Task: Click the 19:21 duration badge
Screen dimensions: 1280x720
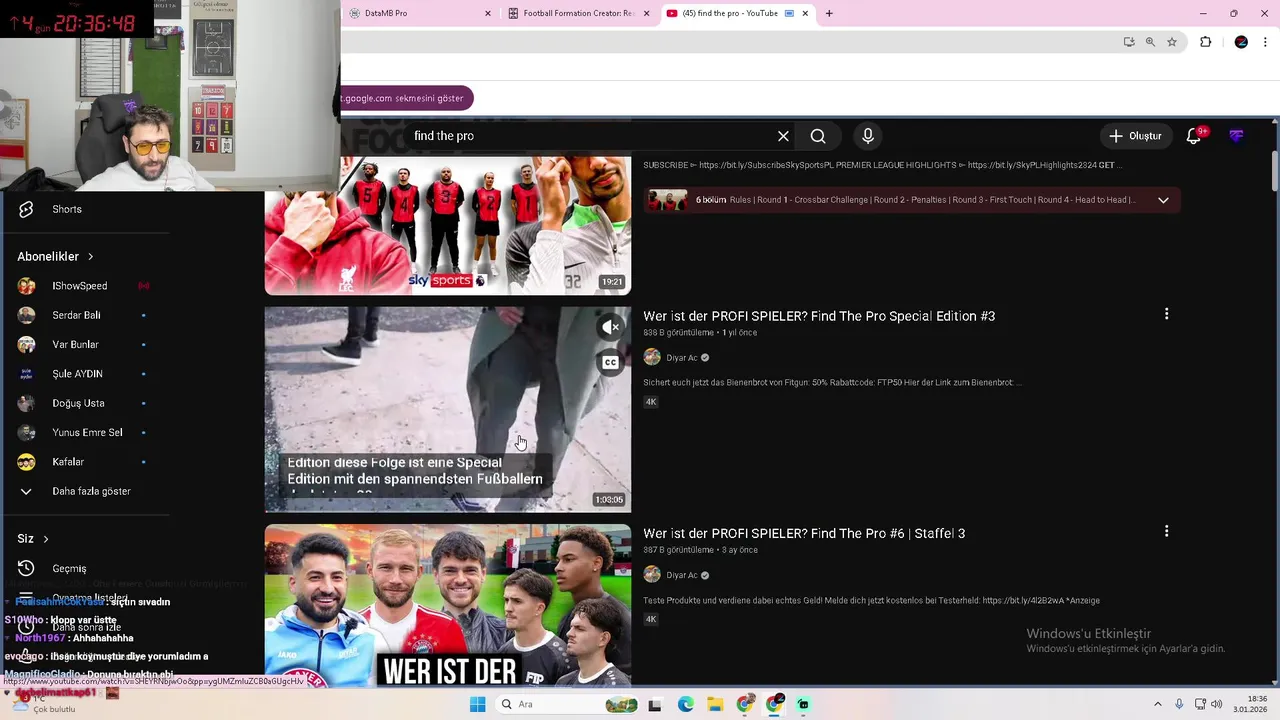Action: (612, 282)
